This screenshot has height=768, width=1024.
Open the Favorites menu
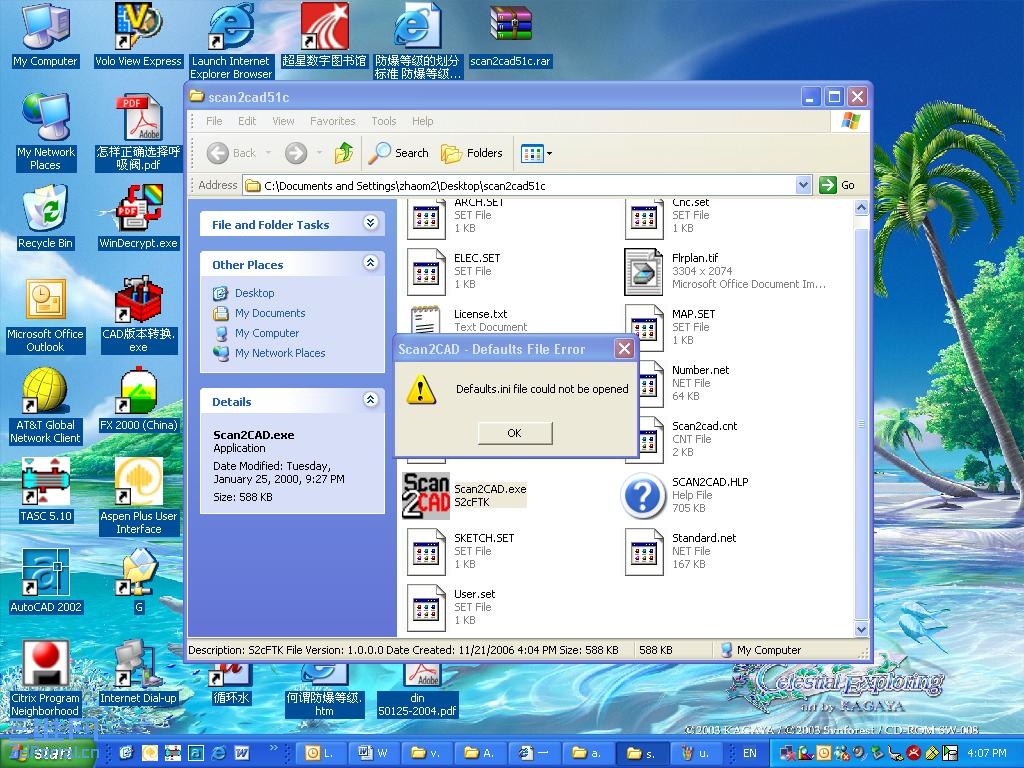coord(332,121)
